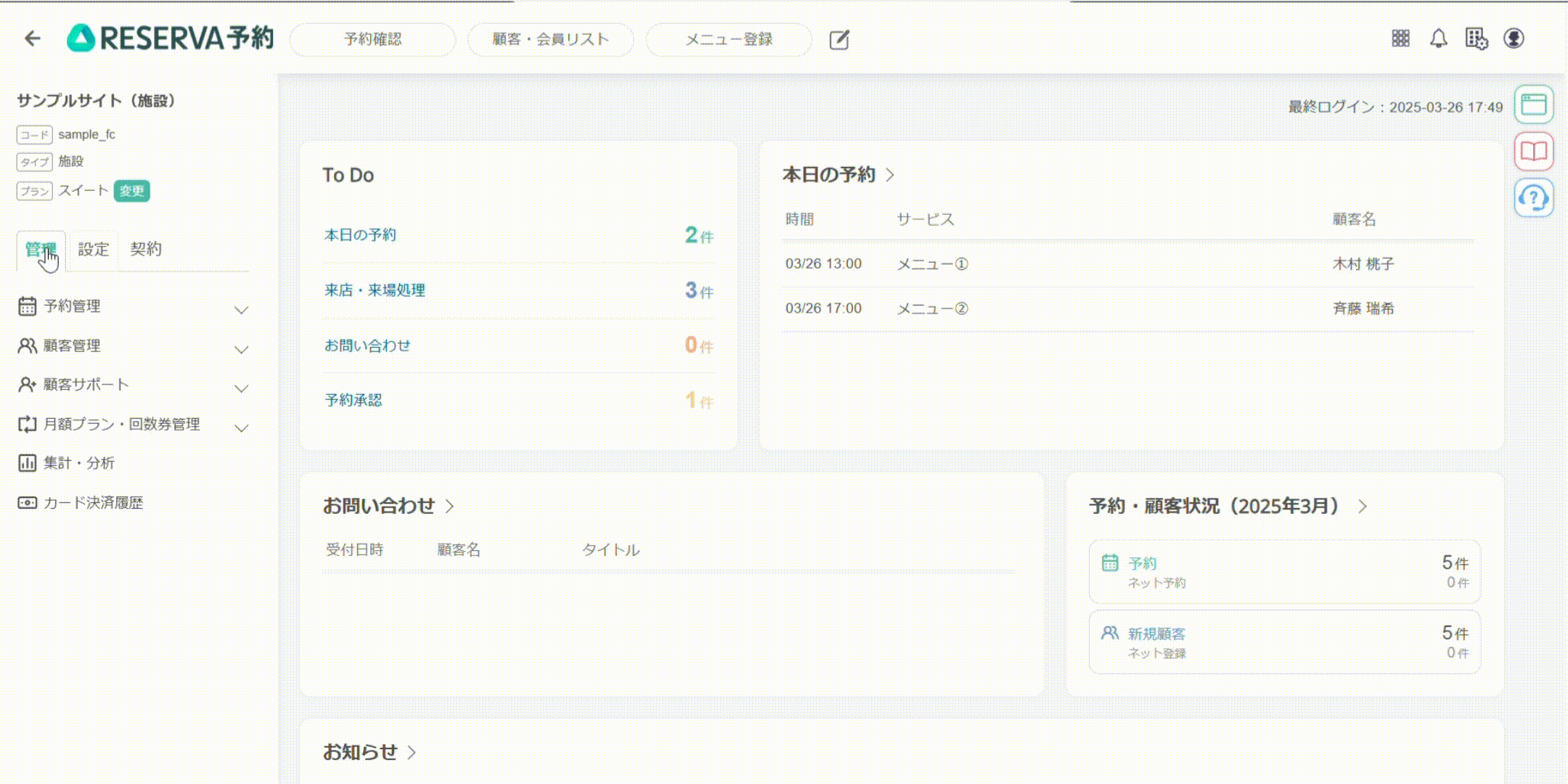
Task: Click the 3件 count for 来店・来場処理
Action: click(699, 290)
